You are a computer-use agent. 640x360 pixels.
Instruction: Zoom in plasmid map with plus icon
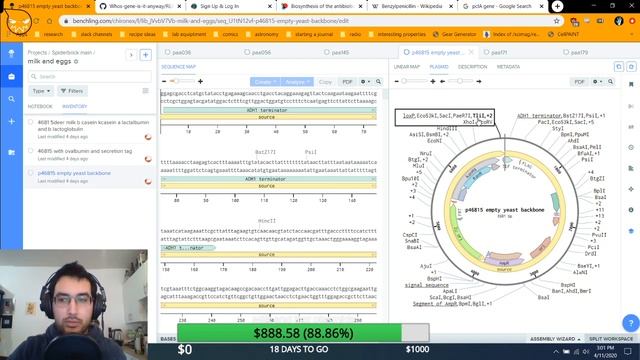click(x=433, y=82)
